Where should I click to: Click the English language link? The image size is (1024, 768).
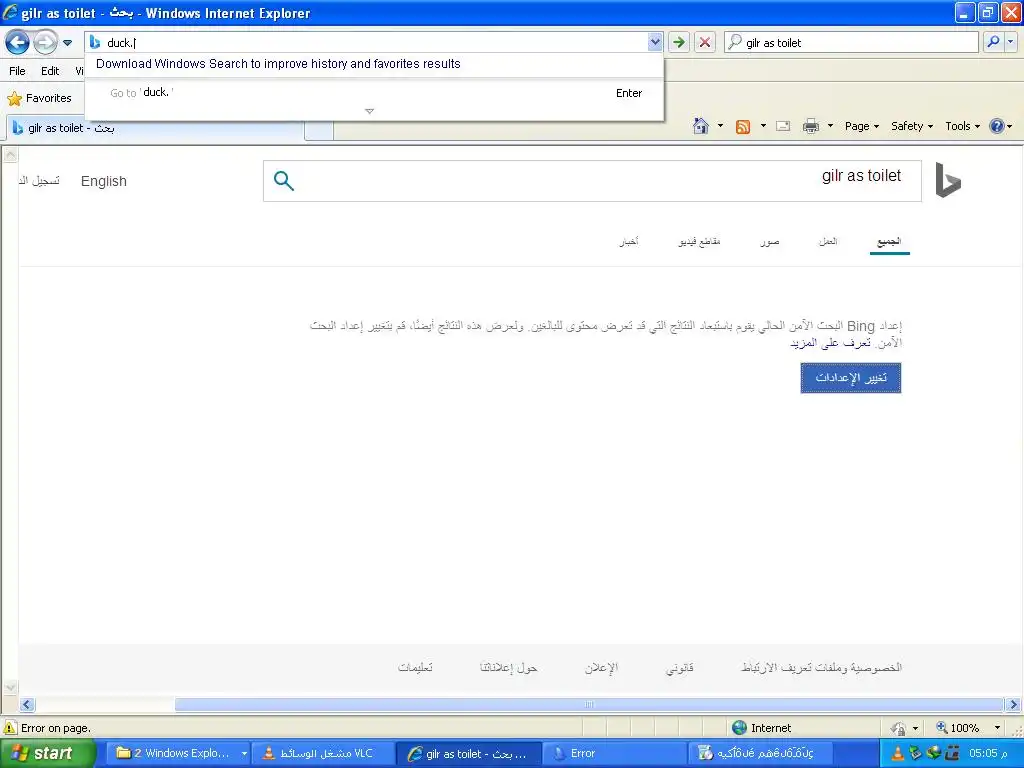(104, 181)
